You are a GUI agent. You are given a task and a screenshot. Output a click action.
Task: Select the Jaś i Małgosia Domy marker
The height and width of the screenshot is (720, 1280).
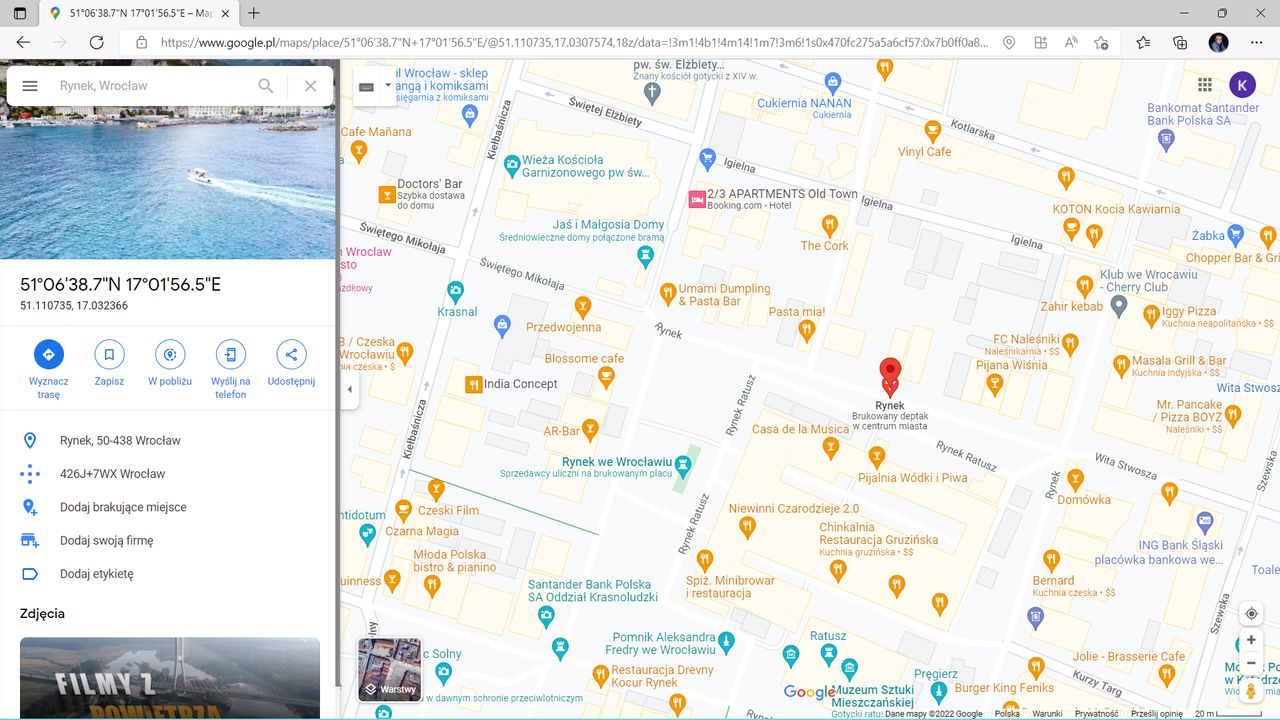[646, 257]
